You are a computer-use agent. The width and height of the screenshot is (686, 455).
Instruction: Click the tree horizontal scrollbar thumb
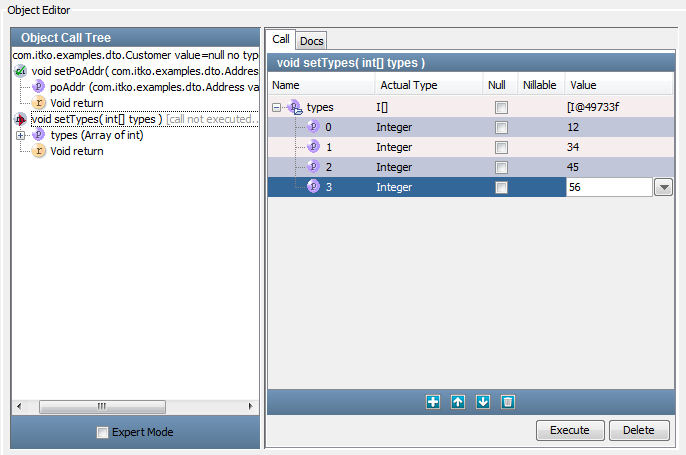[x=102, y=406]
